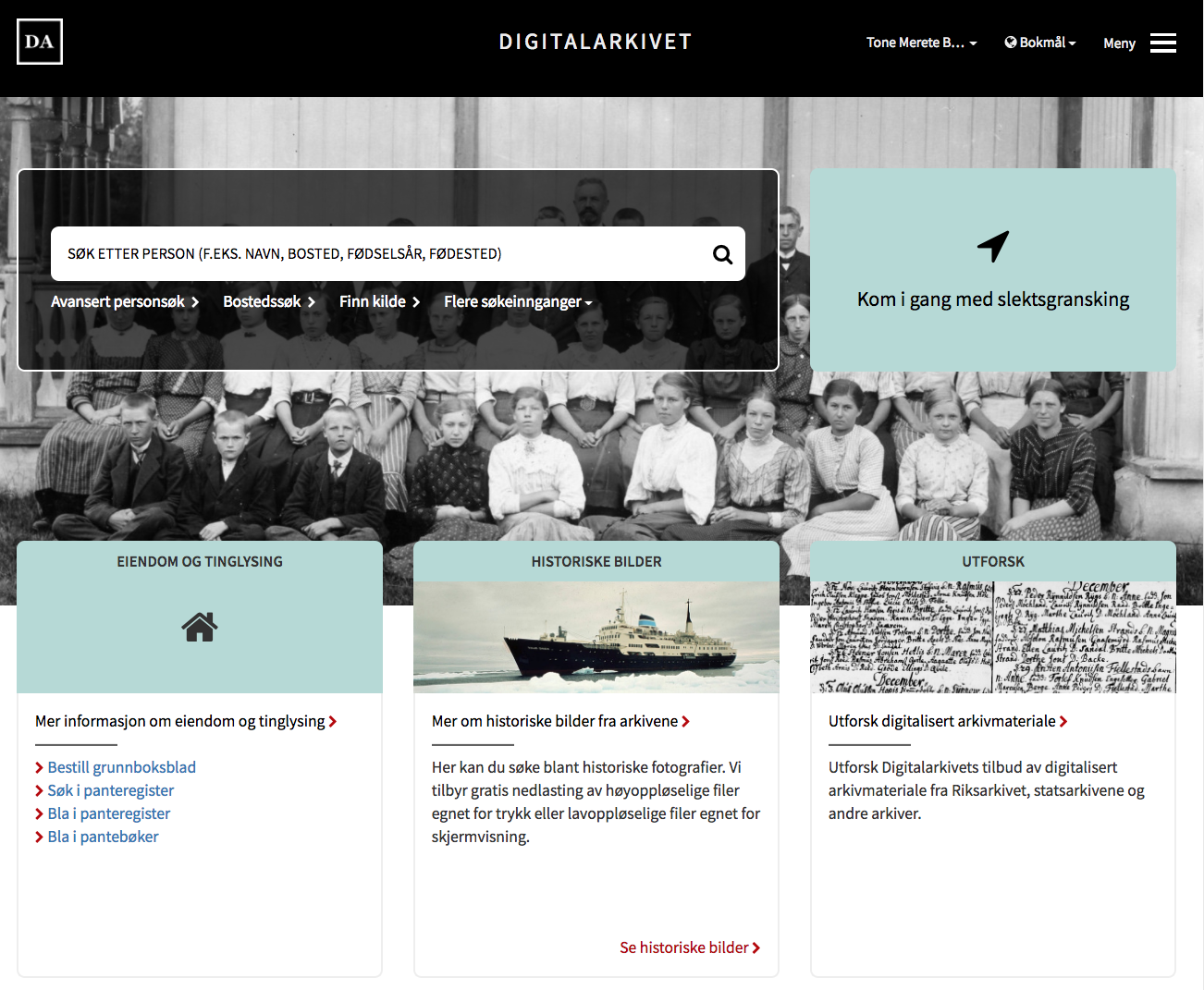Click the red chevron before Bla i pantebøker
The height and width of the screenshot is (990, 1204).
coord(40,837)
